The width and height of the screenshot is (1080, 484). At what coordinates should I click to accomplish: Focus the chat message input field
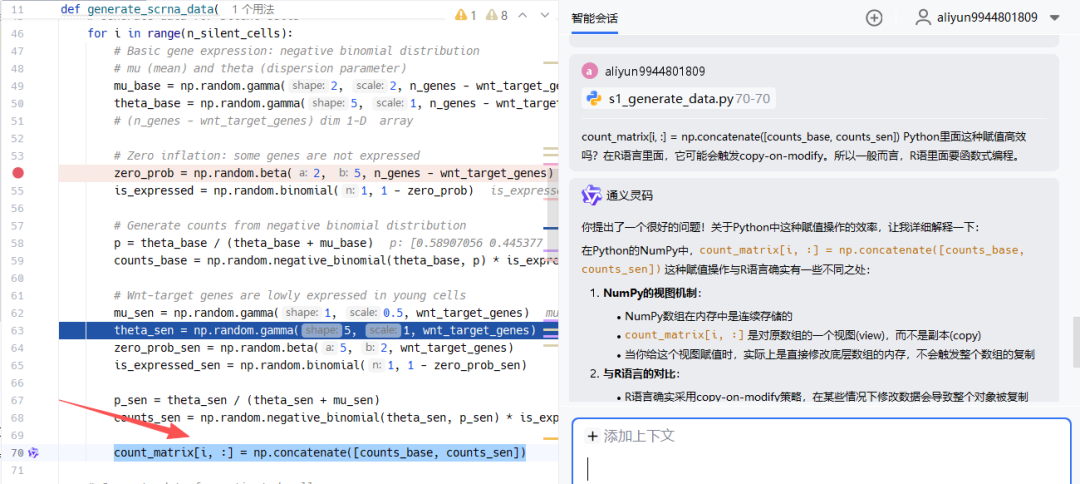[x=821, y=468]
